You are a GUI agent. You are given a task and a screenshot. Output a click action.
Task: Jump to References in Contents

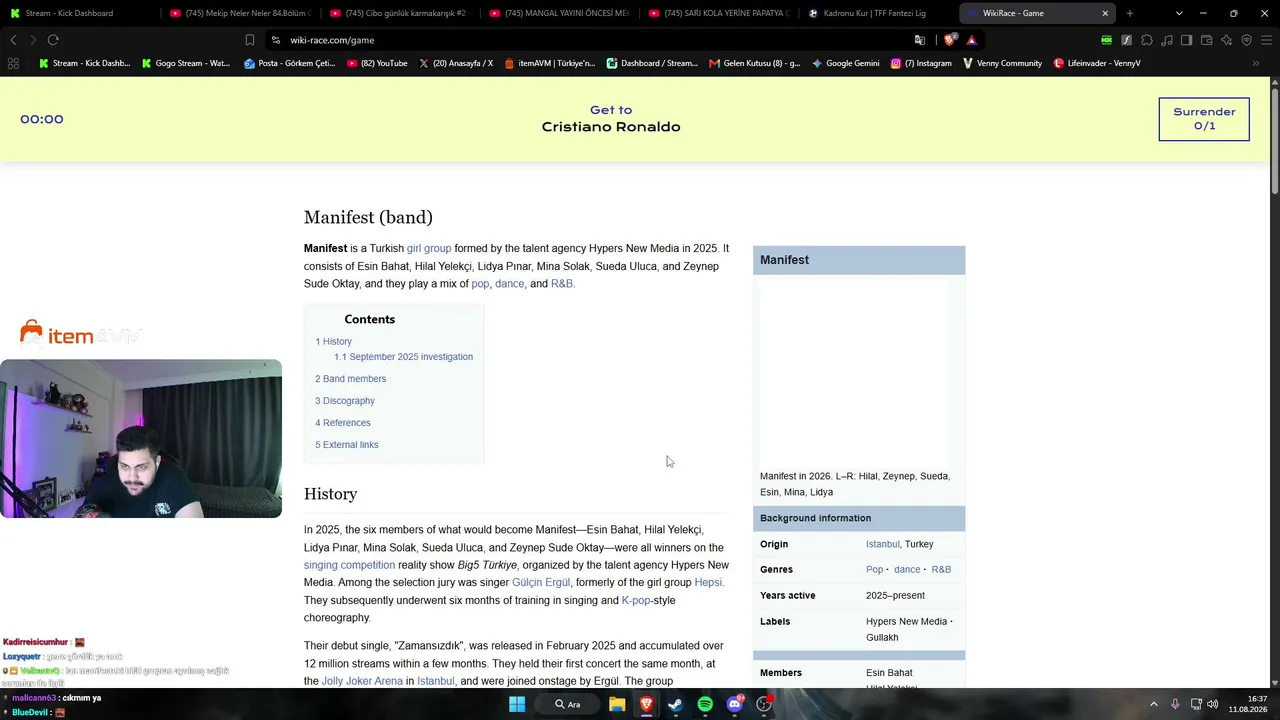click(343, 423)
